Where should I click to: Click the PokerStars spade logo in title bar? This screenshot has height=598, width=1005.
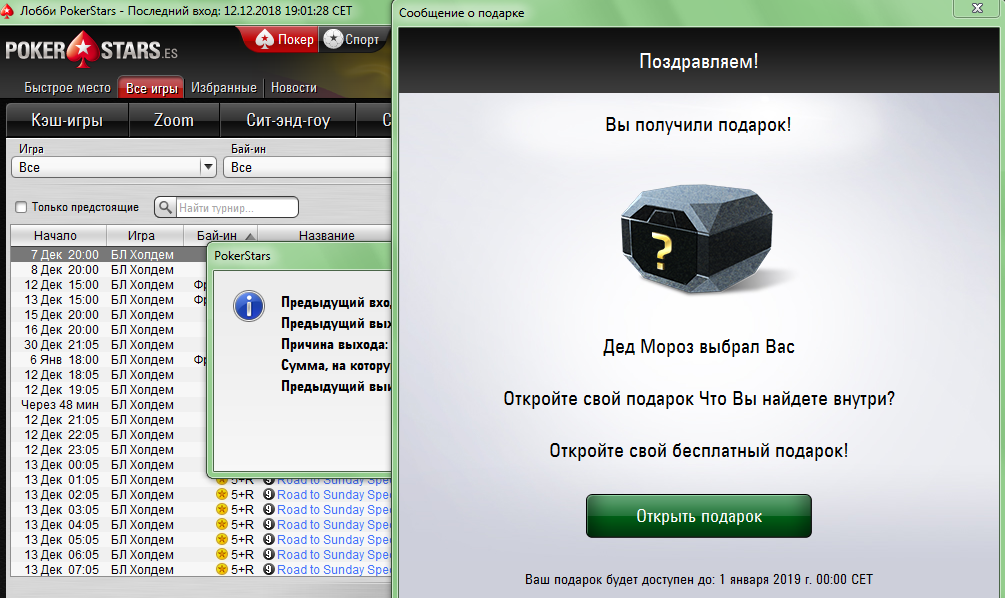click(7, 11)
